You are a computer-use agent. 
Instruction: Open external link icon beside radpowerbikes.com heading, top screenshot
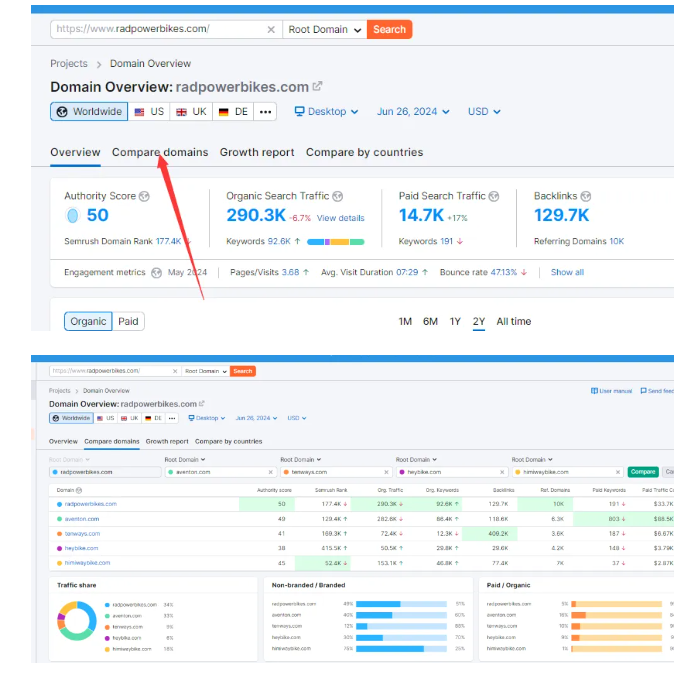pos(317,86)
